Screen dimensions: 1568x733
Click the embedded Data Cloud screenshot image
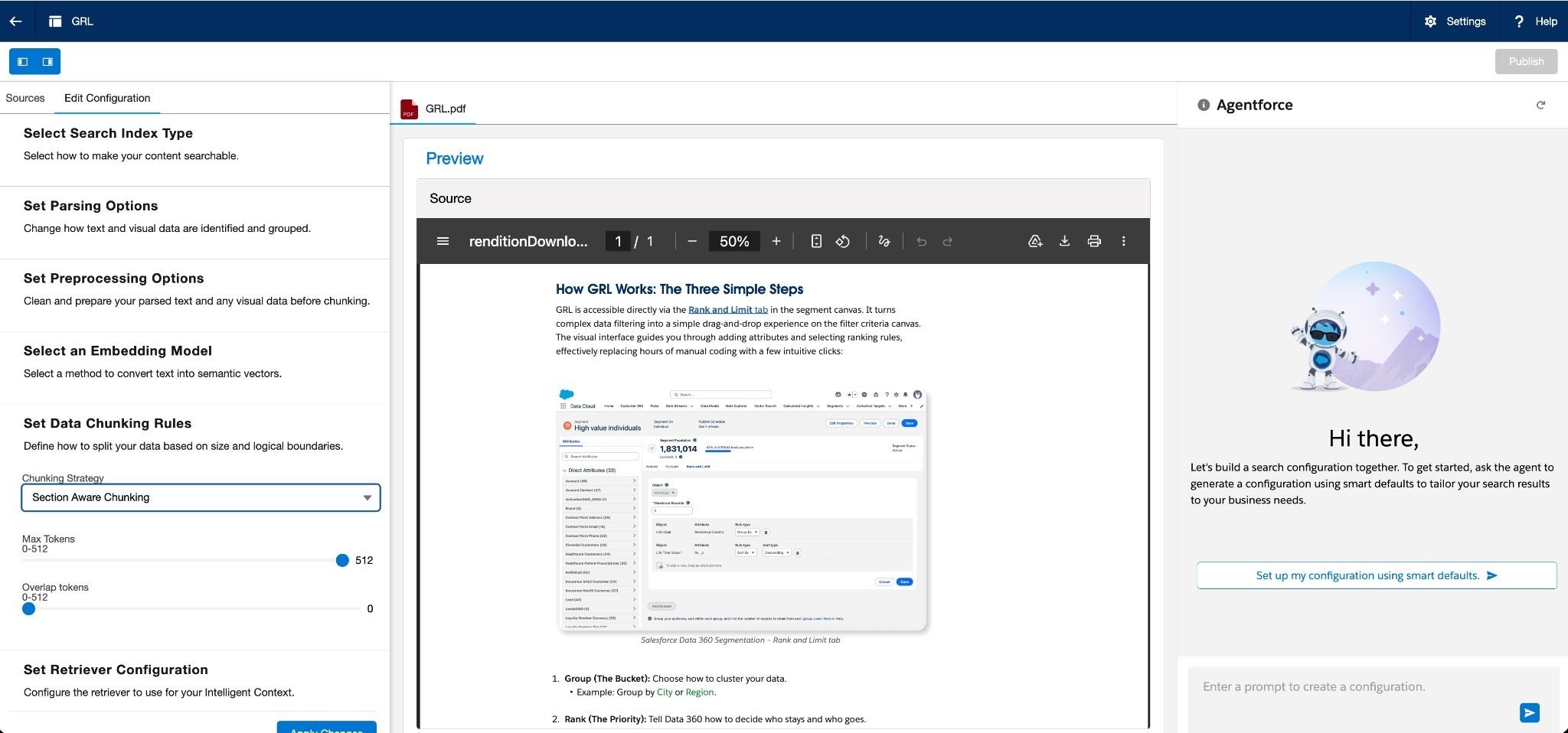[741, 510]
